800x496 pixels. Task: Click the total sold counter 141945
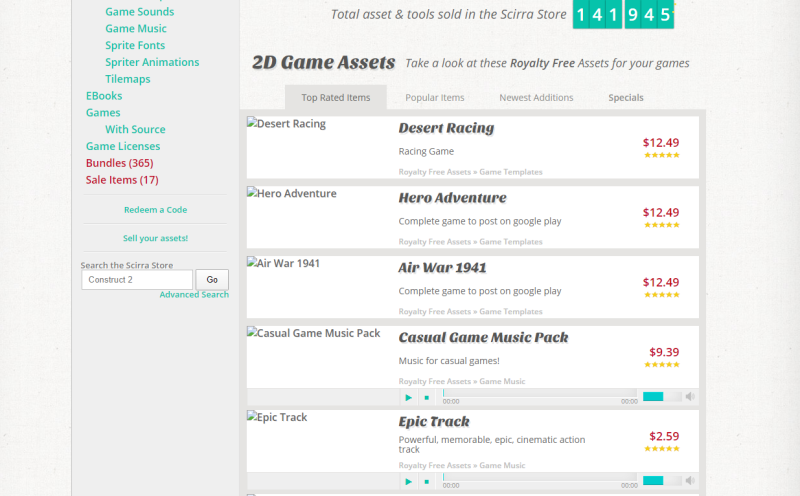coord(623,14)
